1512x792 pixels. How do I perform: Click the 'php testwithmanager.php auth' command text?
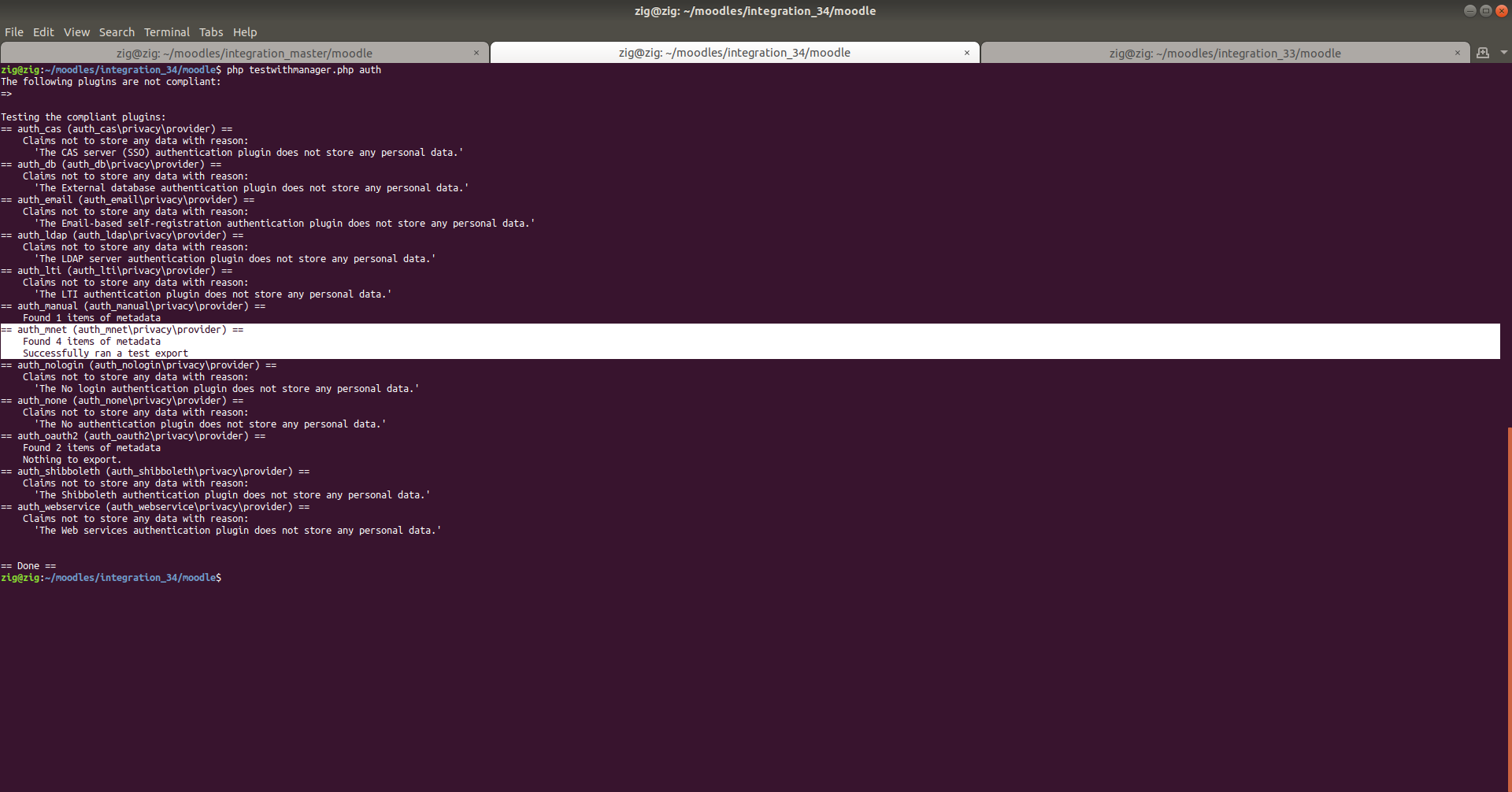click(x=304, y=70)
